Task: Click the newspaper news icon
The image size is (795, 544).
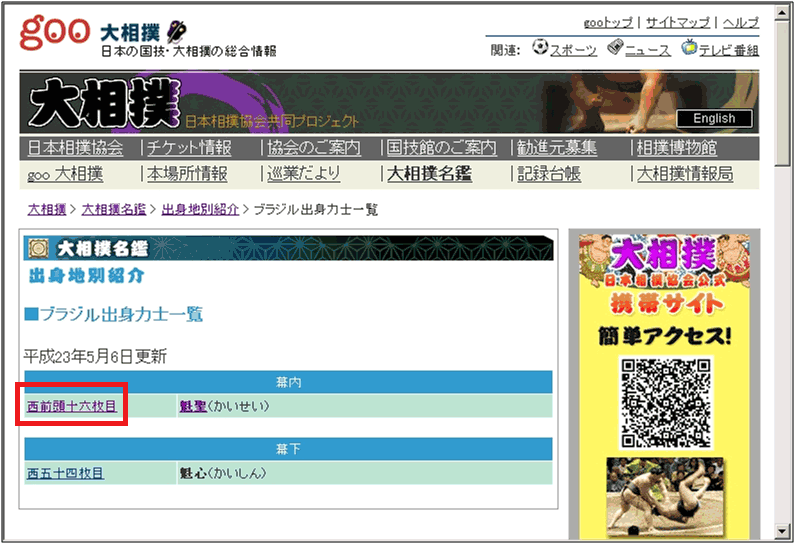Action: (x=615, y=47)
